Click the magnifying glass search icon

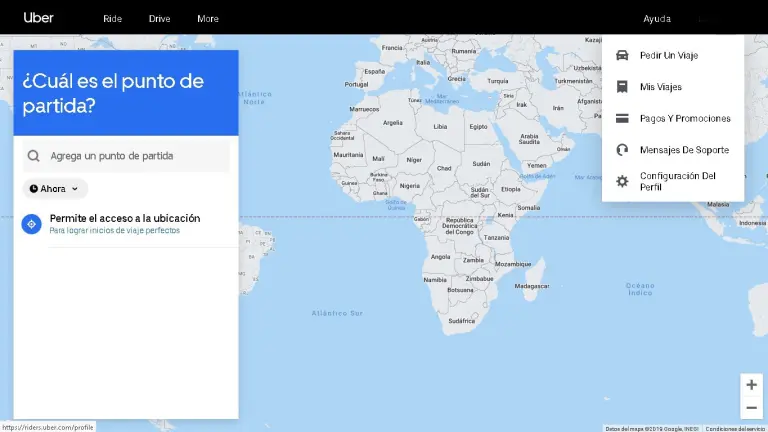pos(34,156)
